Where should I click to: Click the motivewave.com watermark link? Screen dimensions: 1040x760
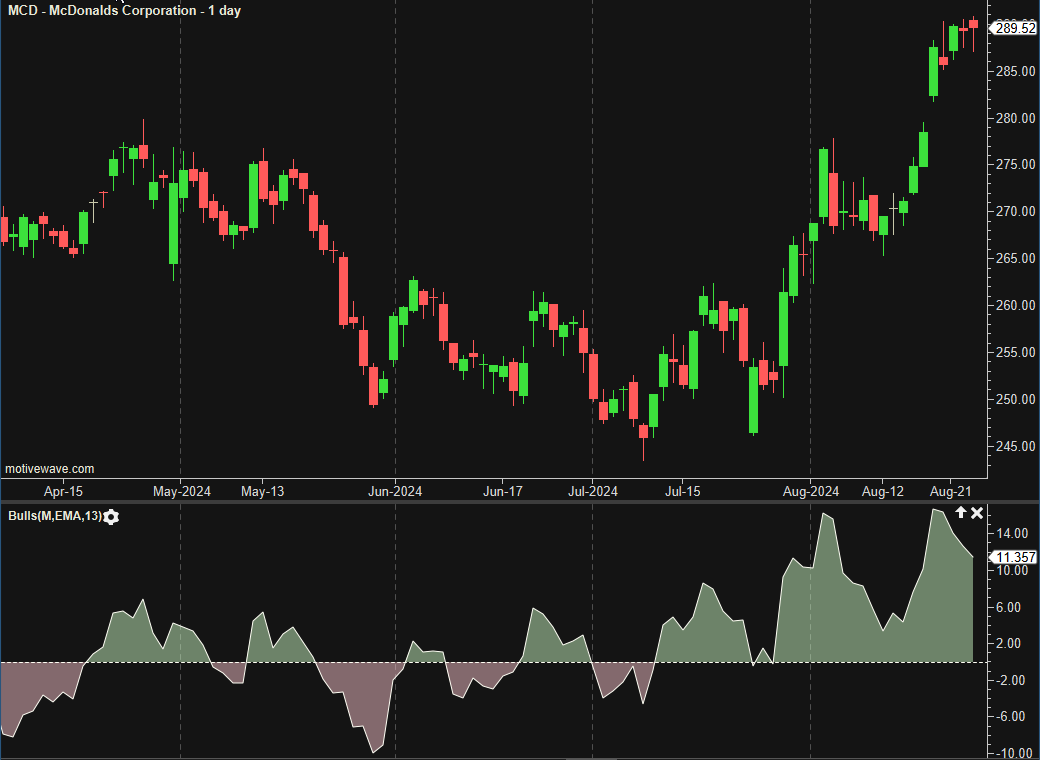(x=50, y=468)
